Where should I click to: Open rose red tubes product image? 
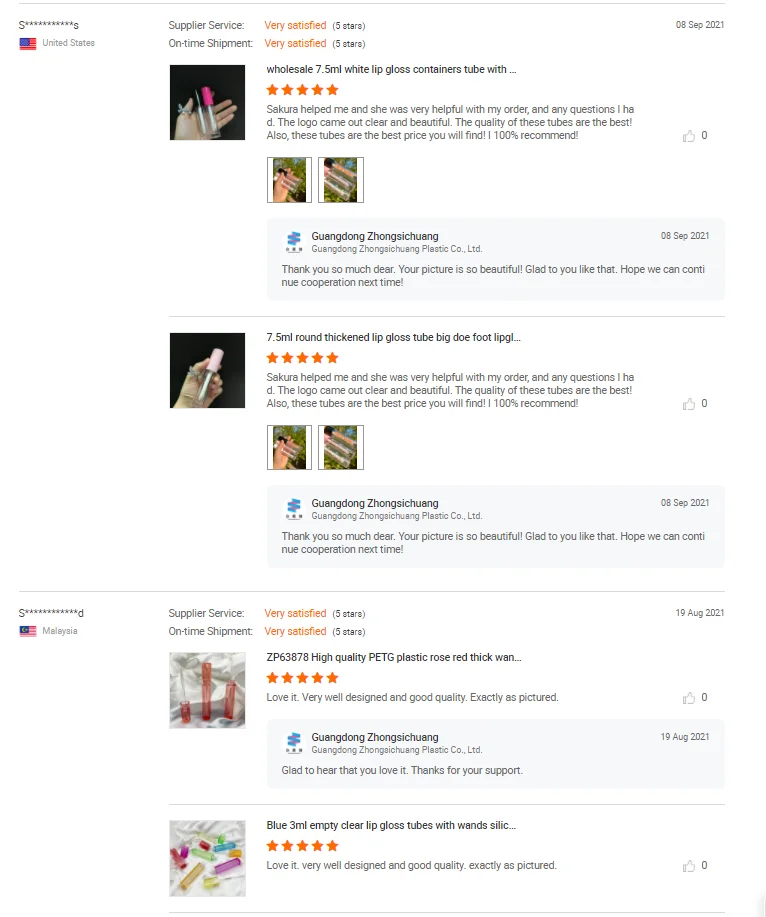[208, 690]
